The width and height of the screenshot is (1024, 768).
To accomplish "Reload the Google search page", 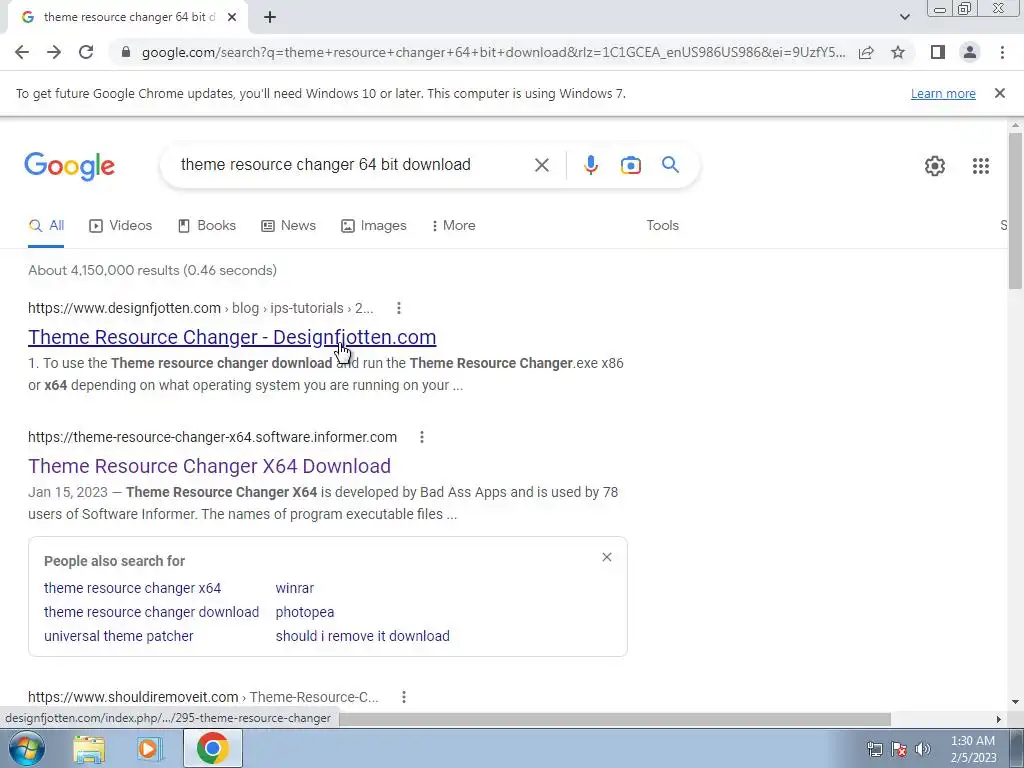I will coord(86,52).
